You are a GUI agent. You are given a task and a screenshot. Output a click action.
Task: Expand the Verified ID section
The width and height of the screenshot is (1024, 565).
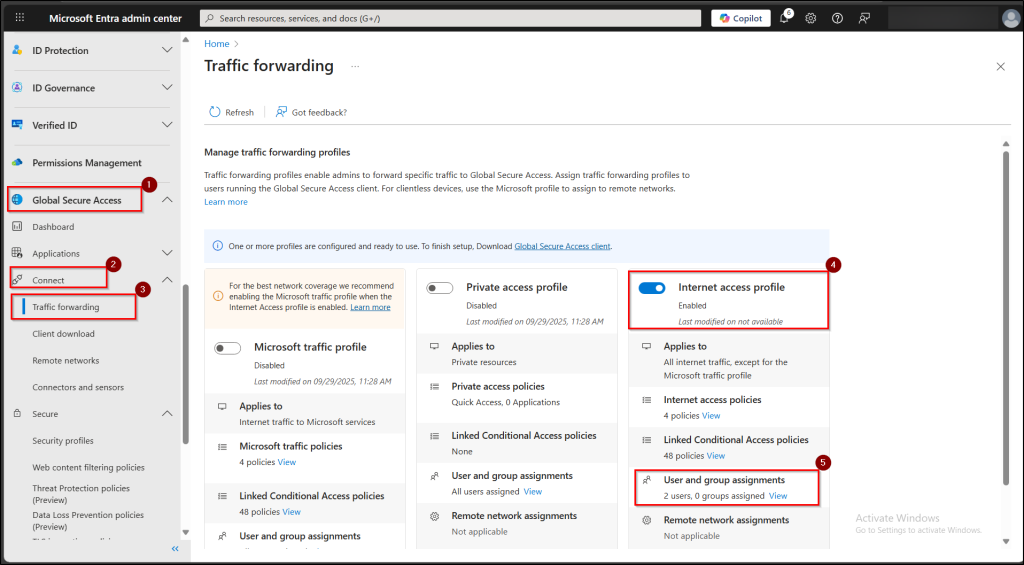tap(167, 125)
